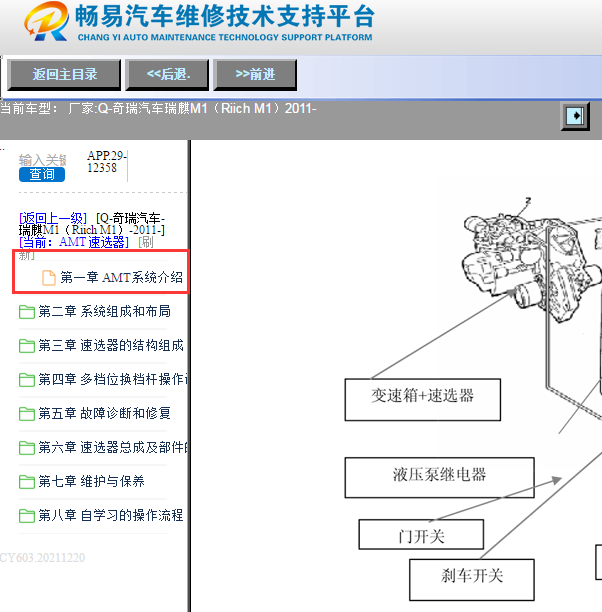Viewport: 602px width, 612px height.
Task: Go forward with the >>前进 button
Action: (255, 75)
